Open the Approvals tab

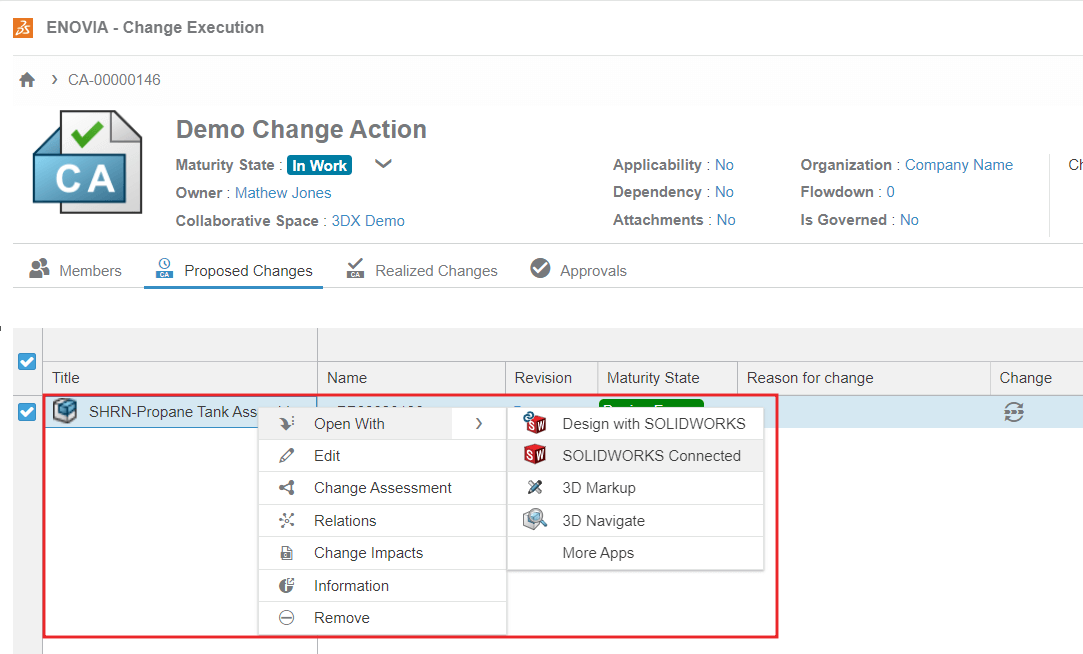pos(578,270)
